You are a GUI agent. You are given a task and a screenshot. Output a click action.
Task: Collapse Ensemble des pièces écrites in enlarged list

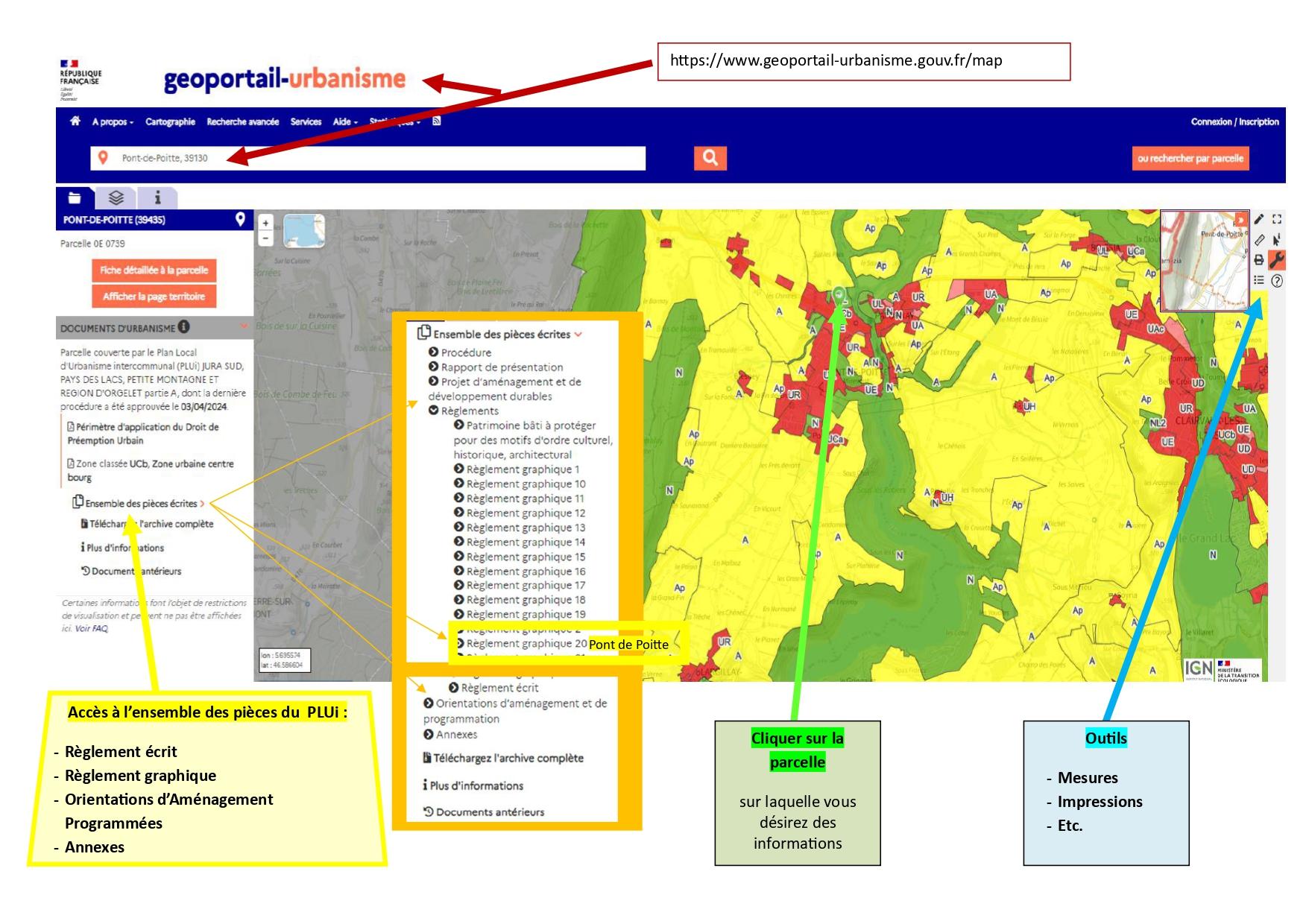499,334
